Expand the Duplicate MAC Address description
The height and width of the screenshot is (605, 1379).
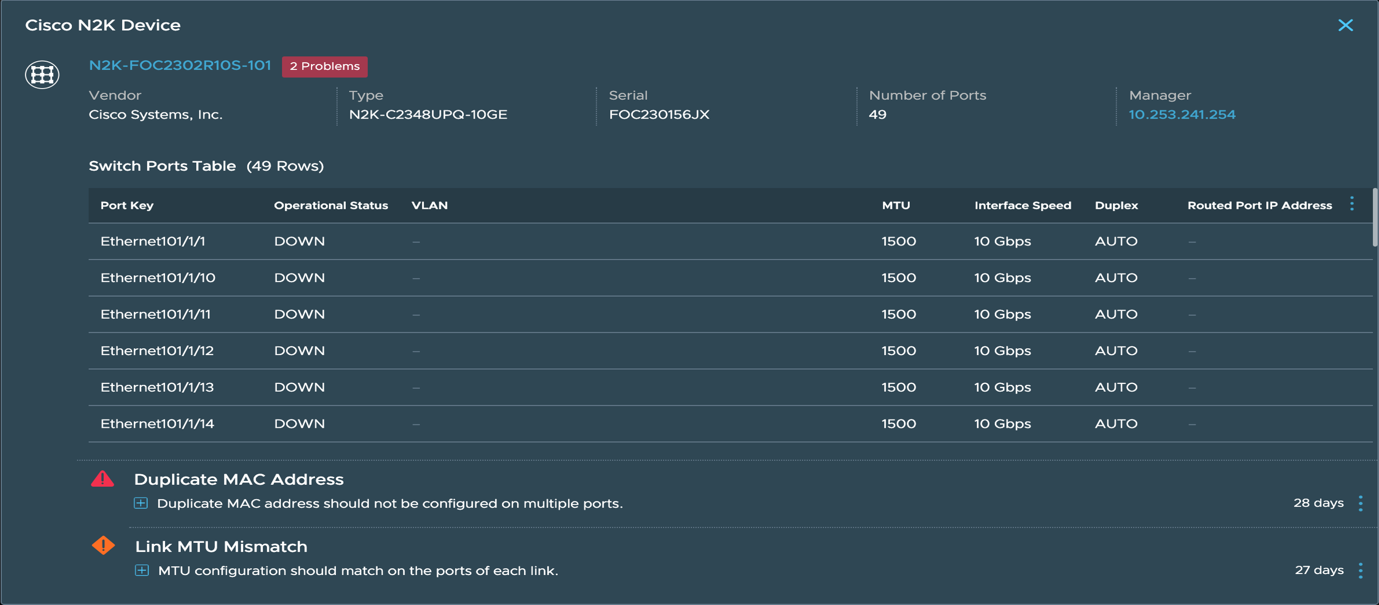pyautogui.click(x=141, y=503)
